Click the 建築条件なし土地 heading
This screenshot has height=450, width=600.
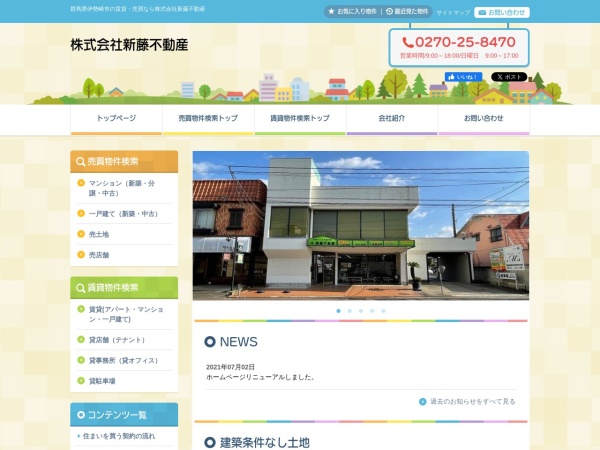pyautogui.click(x=264, y=443)
